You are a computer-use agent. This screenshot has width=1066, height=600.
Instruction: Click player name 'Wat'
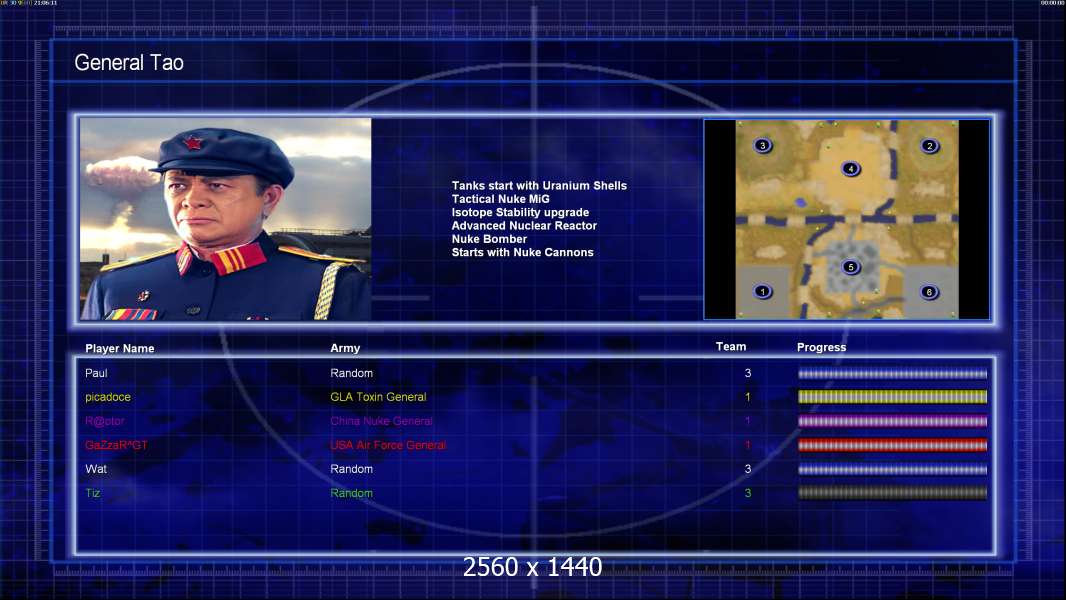pyautogui.click(x=96, y=469)
